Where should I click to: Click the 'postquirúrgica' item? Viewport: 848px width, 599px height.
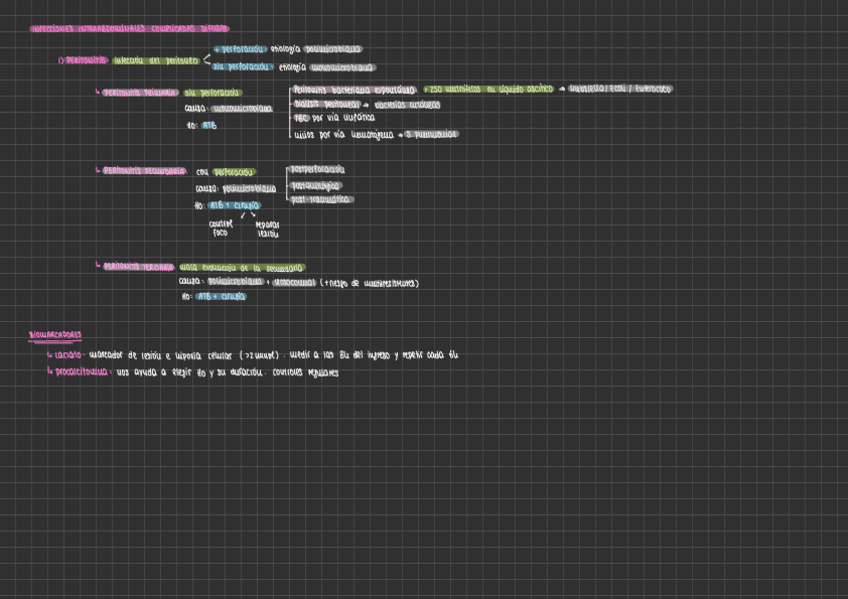click(x=316, y=186)
